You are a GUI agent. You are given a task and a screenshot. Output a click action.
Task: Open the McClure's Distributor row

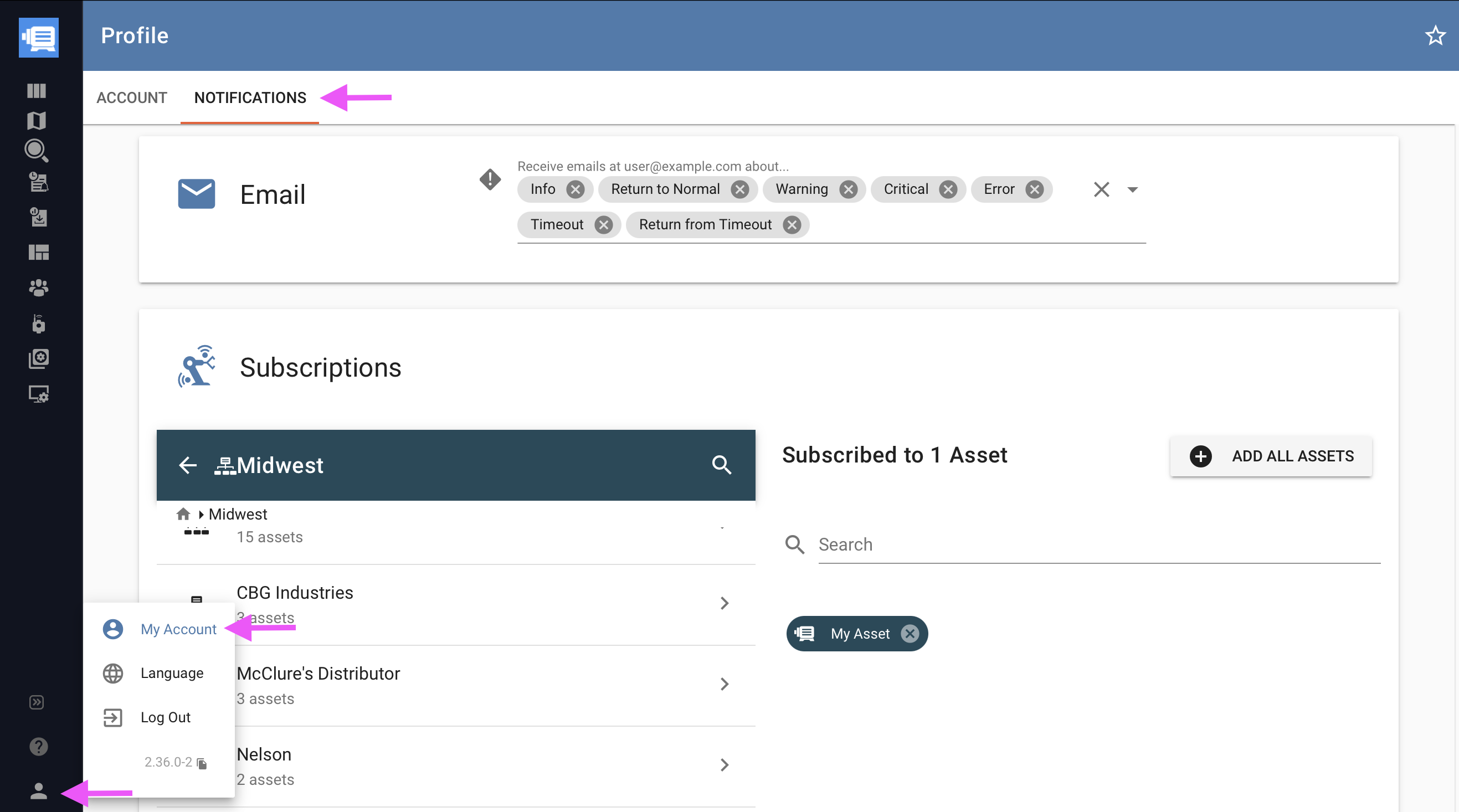[x=456, y=686]
